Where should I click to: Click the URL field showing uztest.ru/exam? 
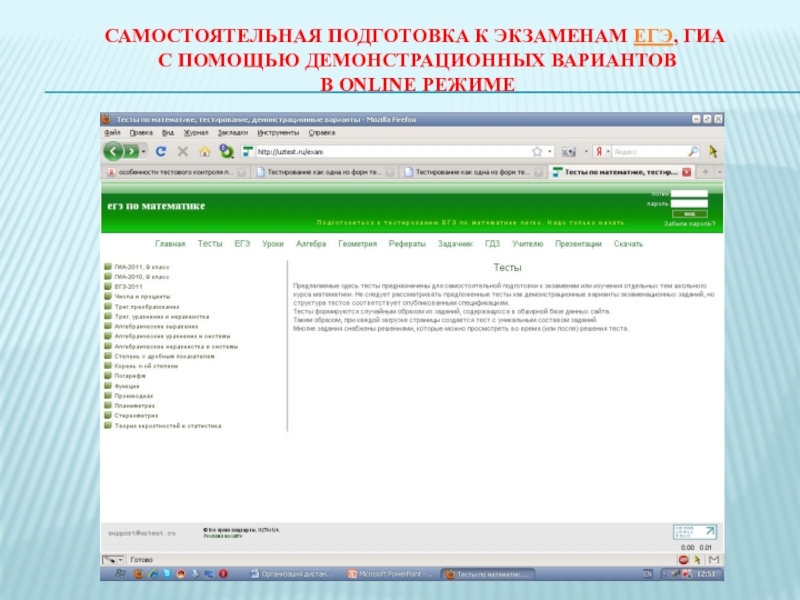coord(393,152)
